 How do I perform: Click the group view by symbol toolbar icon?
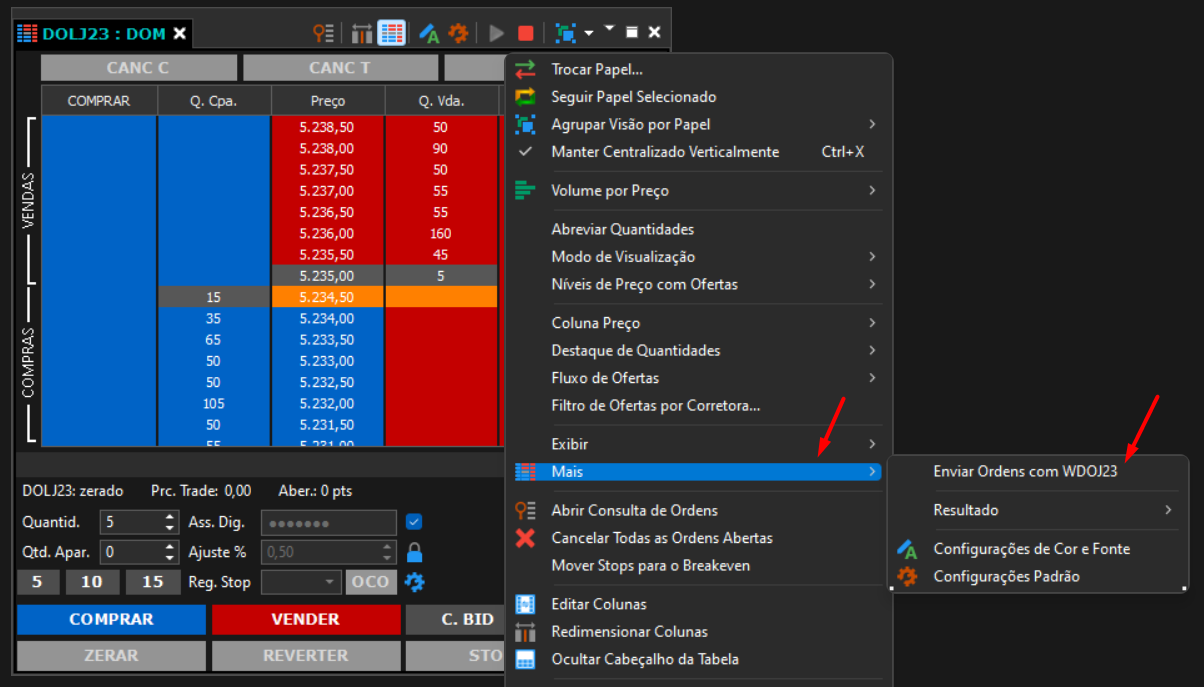coord(566,33)
